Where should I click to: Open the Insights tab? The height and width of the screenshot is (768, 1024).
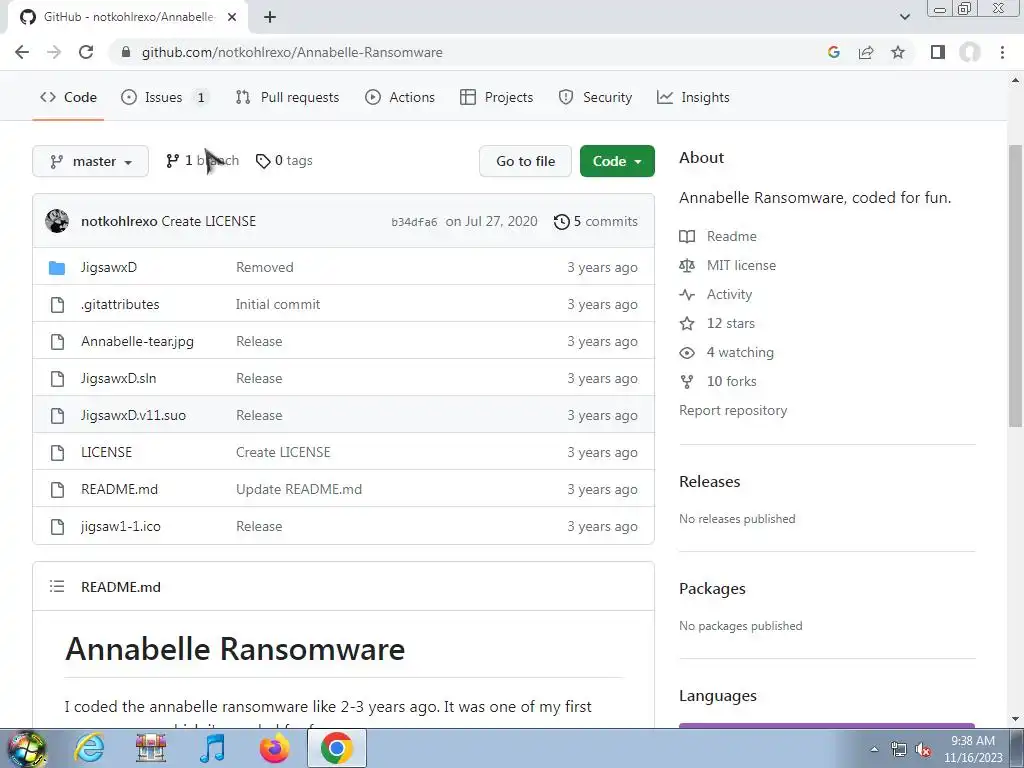tap(693, 97)
